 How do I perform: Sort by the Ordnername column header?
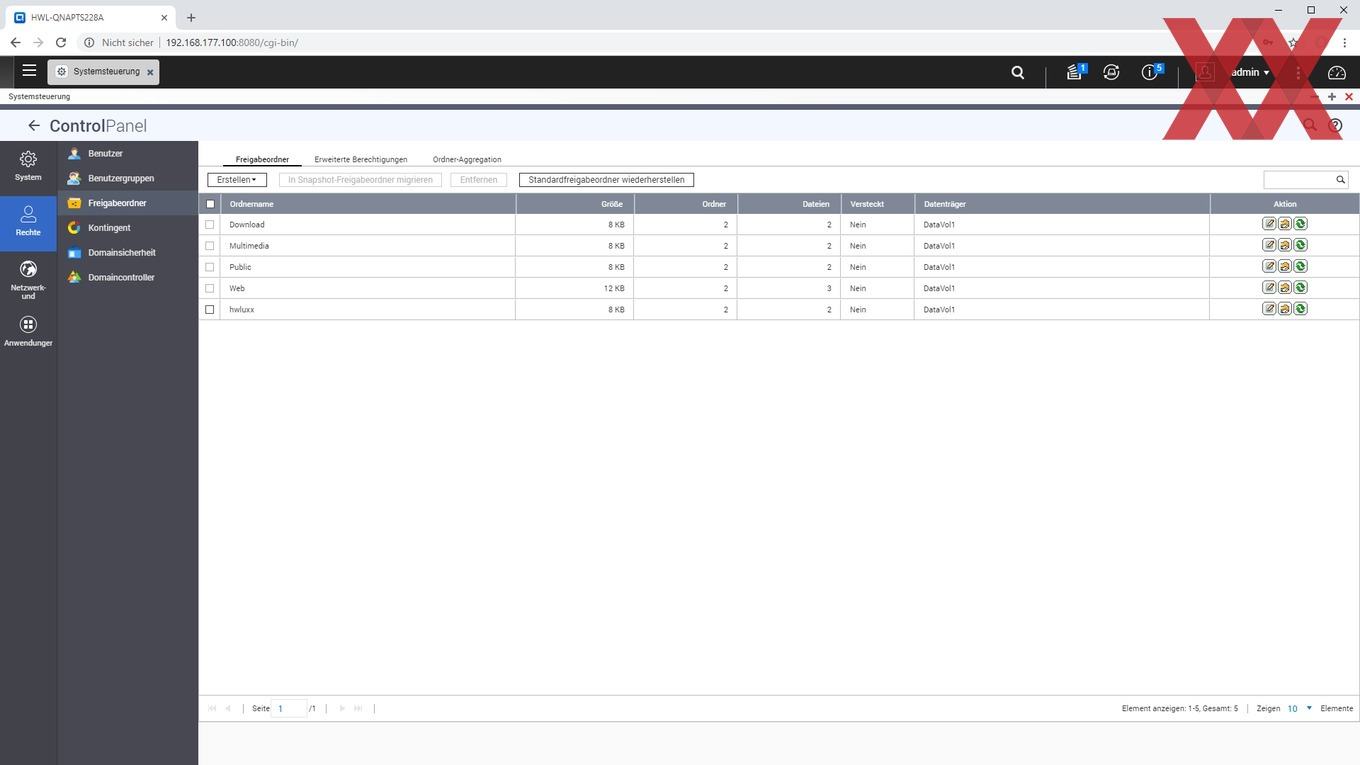pos(368,204)
